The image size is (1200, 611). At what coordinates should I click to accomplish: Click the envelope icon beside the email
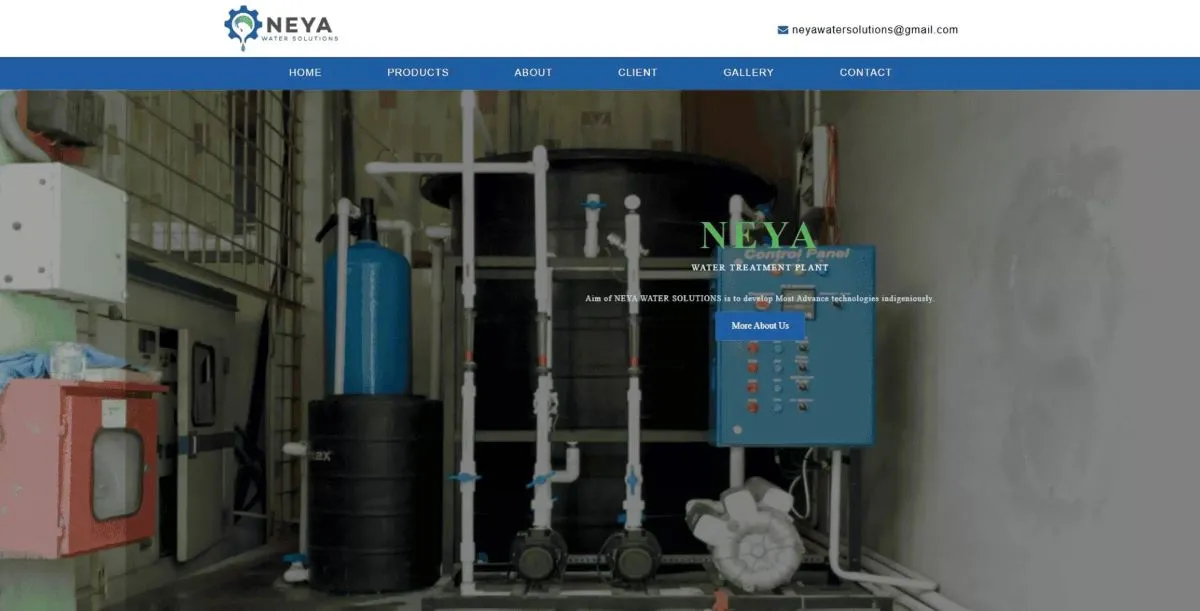pyautogui.click(x=783, y=30)
